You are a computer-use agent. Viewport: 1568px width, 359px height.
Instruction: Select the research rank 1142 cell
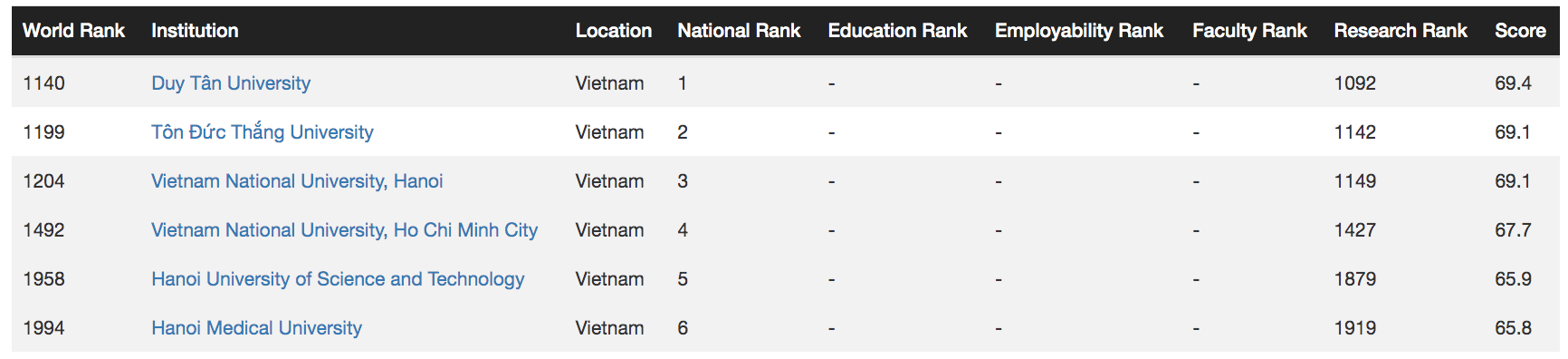pyautogui.click(x=1355, y=132)
